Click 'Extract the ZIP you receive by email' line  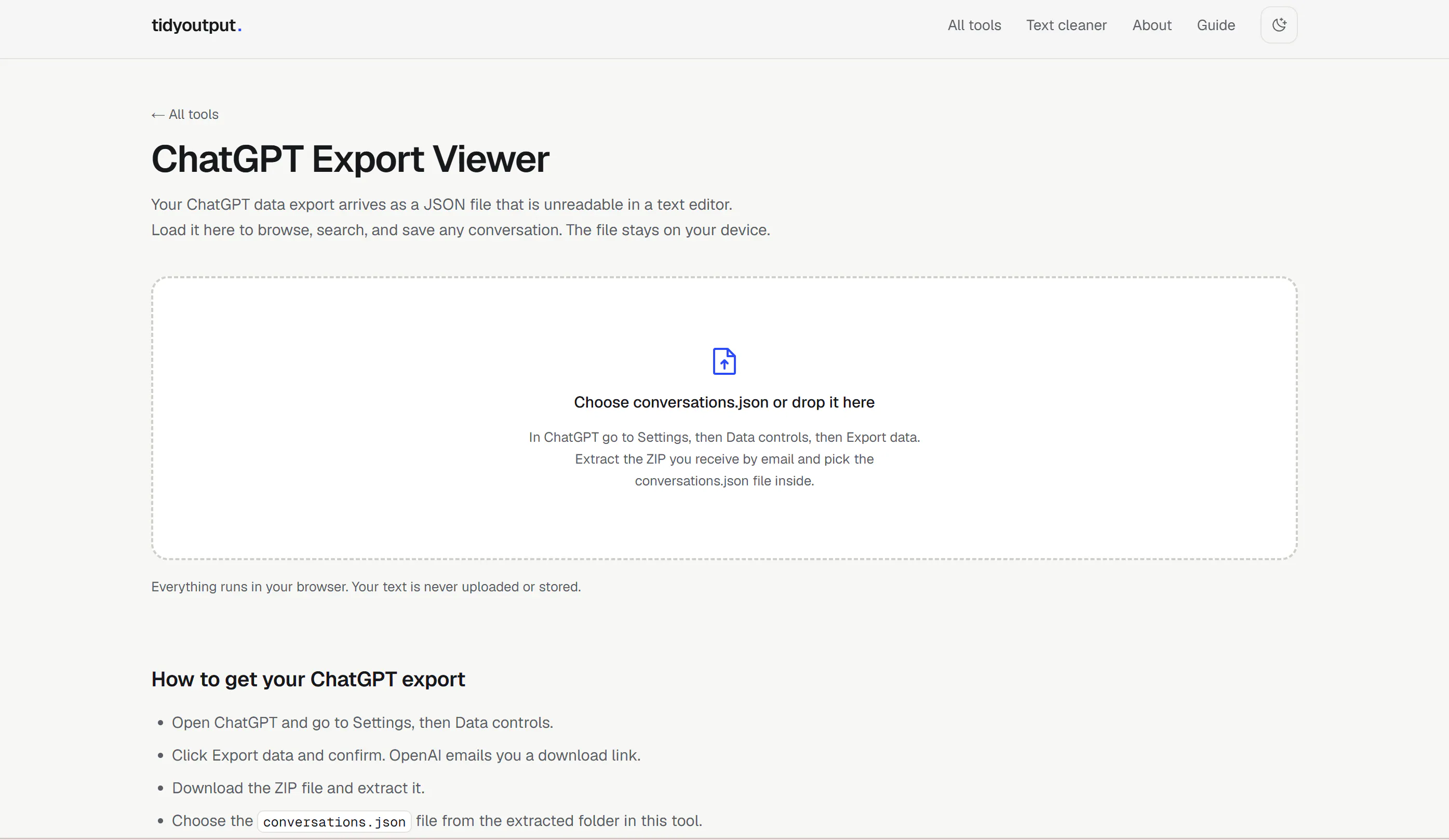point(724,459)
